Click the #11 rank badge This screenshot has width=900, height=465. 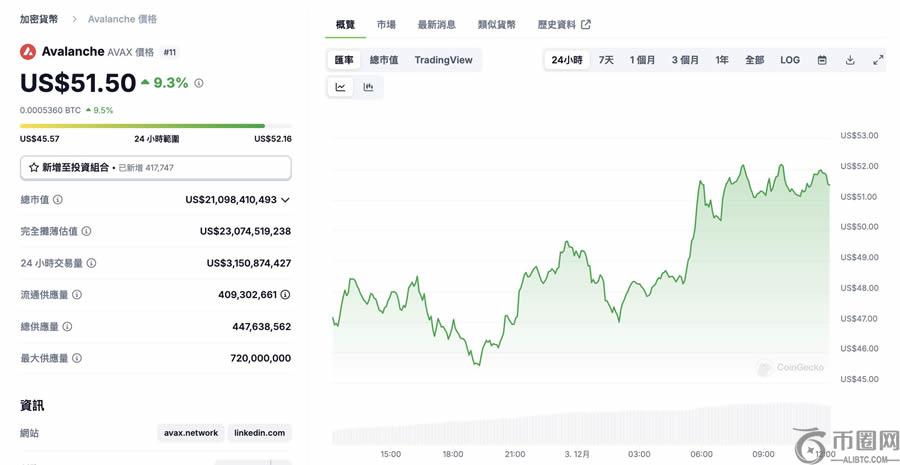click(x=169, y=52)
